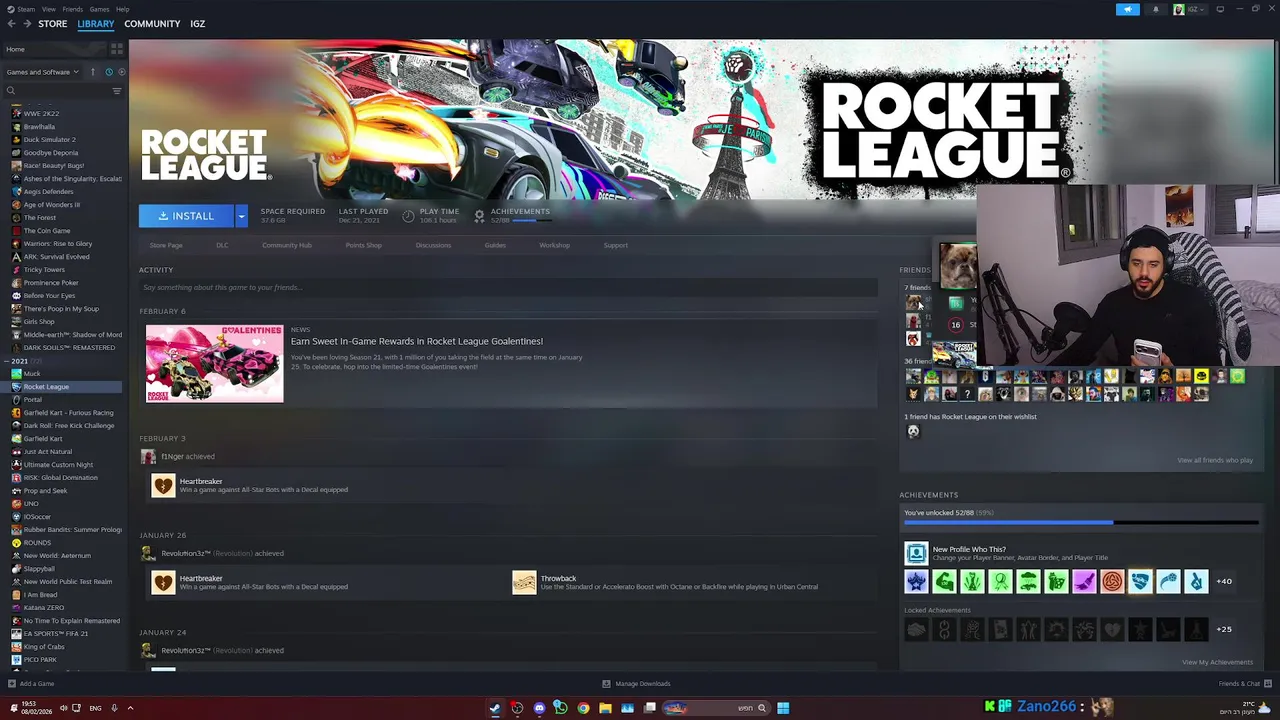Open the Friends menu
Image resolution: width=1280 pixels, height=720 pixels.
point(72,9)
